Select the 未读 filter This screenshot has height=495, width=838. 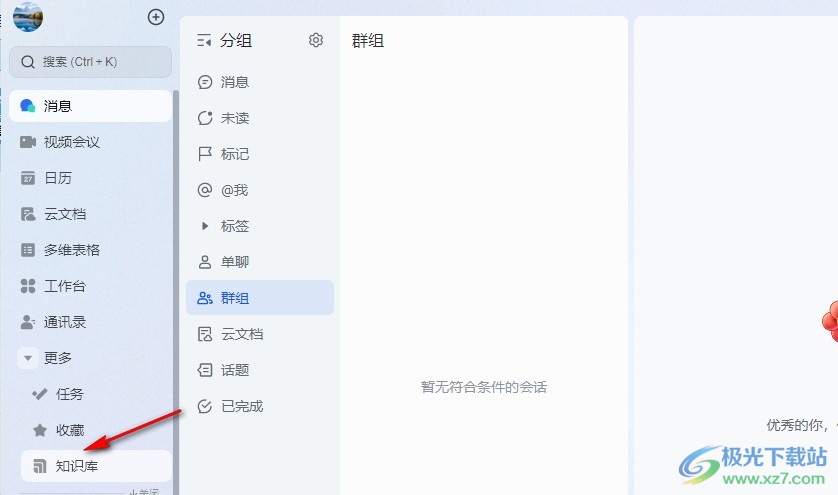click(x=260, y=118)
